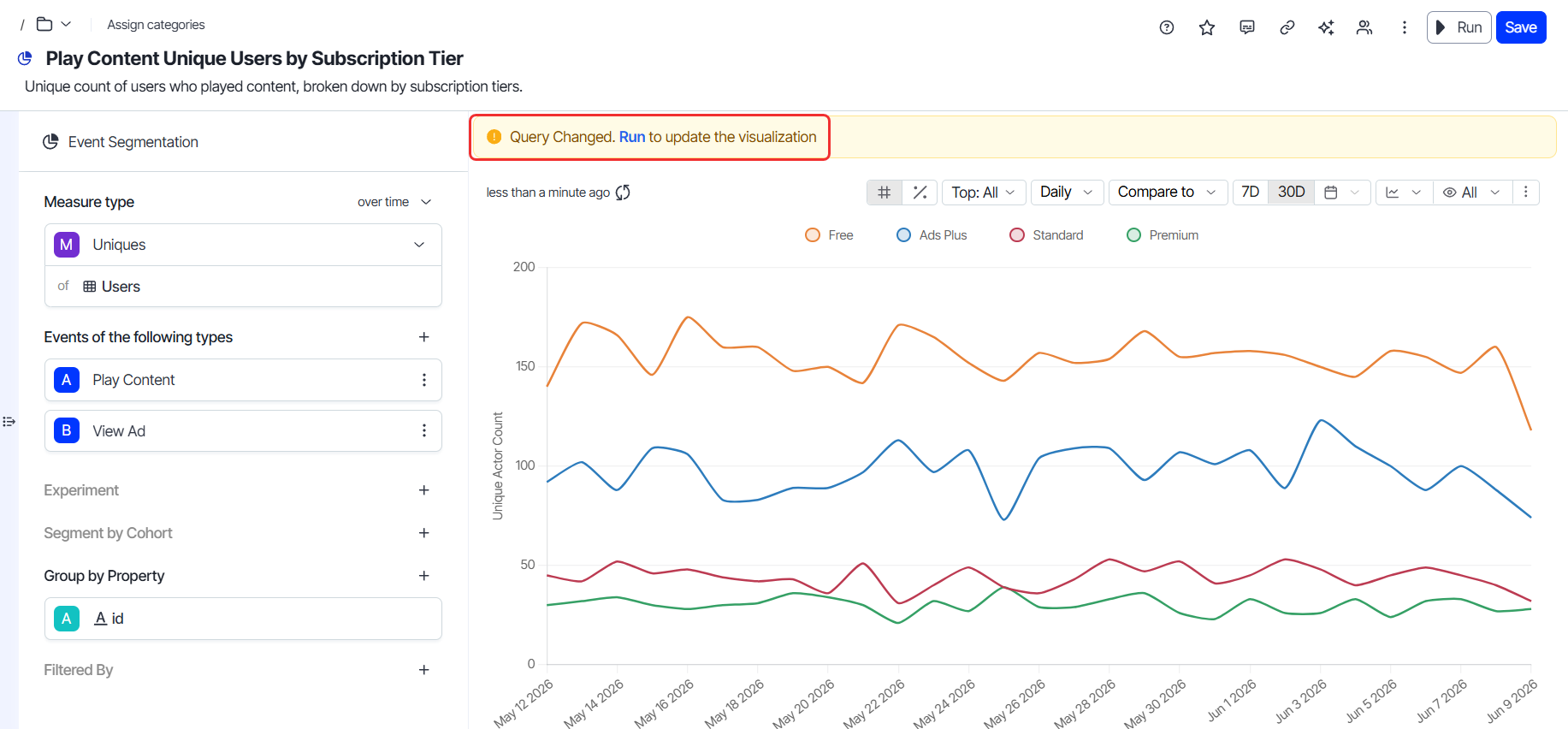Star this chart as favorite
The height and width of the screenshot is (729, 1568).
pyautogui.click(x=1207, y=27)
